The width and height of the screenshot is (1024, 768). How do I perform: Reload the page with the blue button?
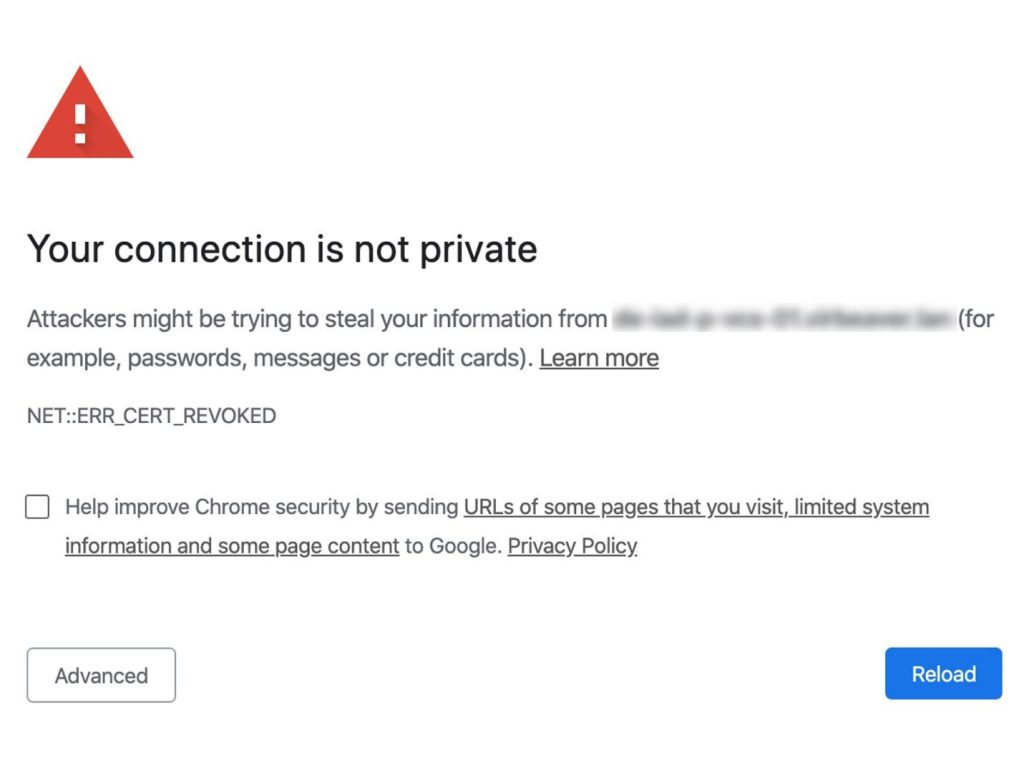pyautogui.click(x=944, y=673)
